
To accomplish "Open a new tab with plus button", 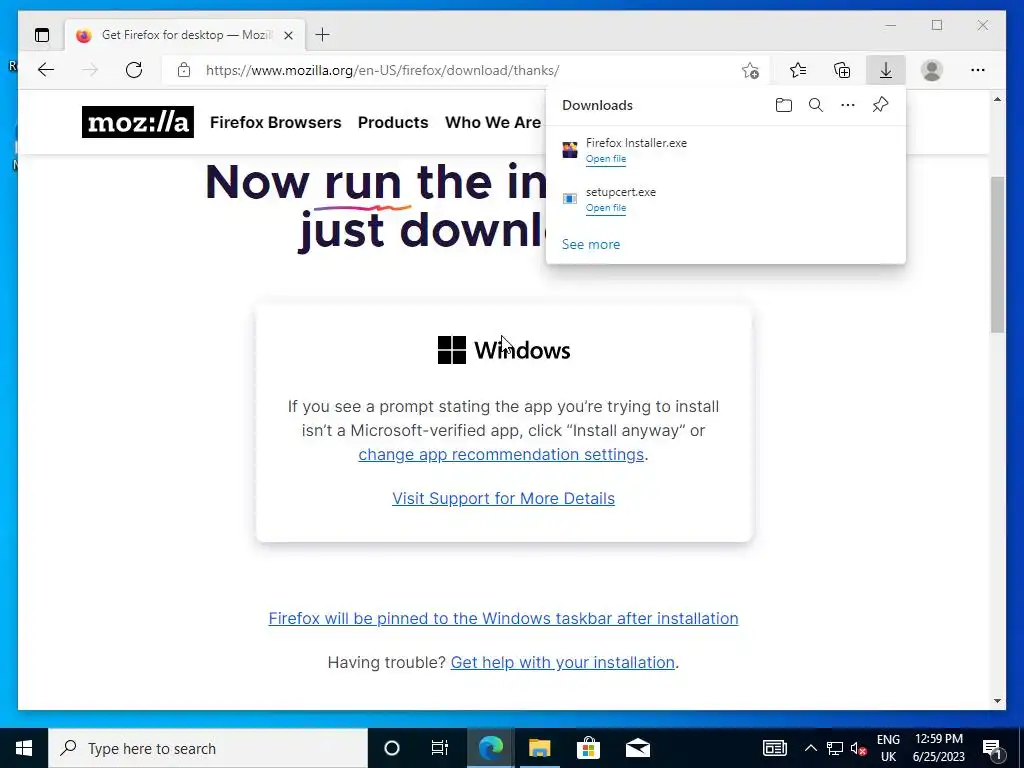I will tap(322, 35).
